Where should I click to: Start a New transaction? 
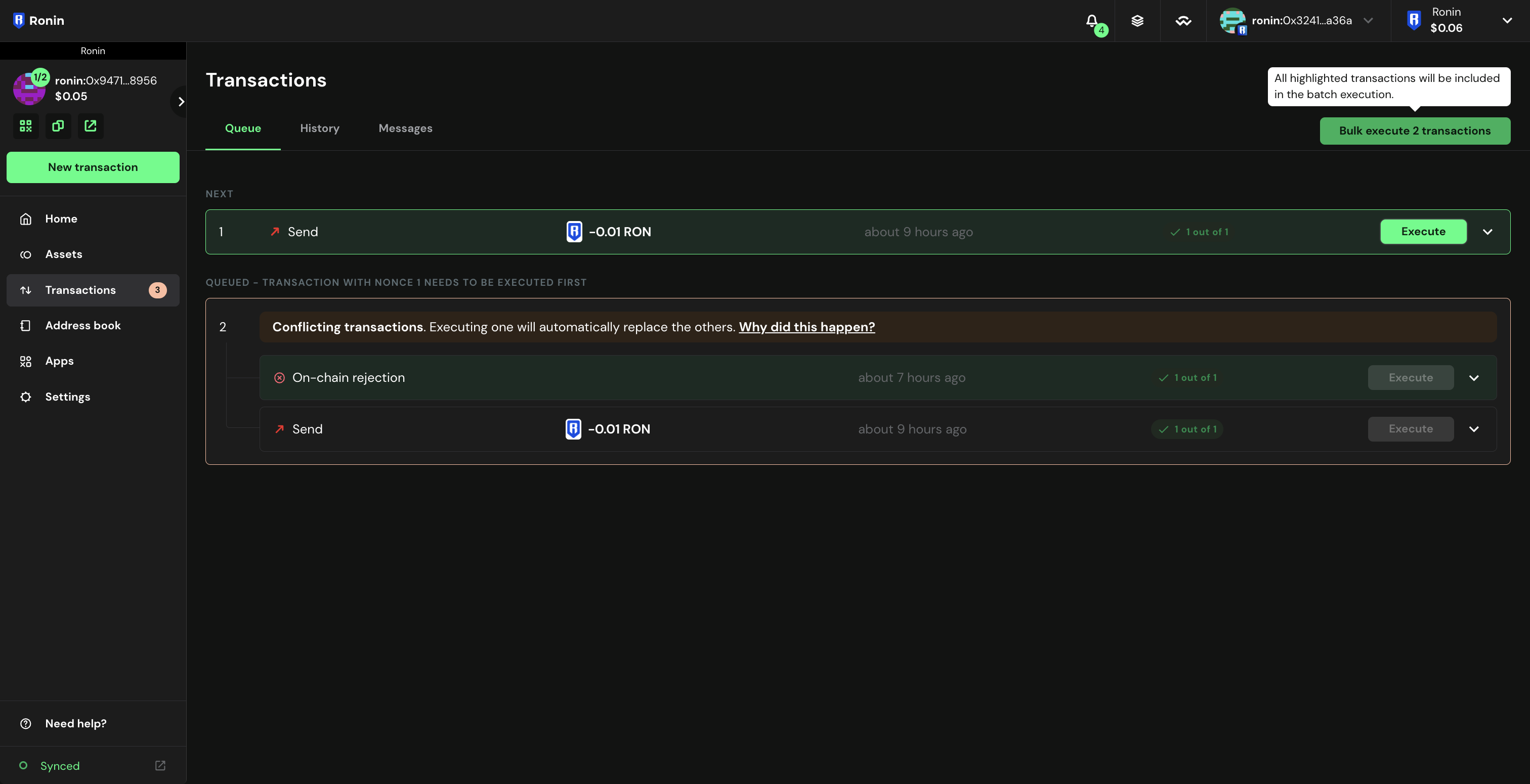click(x=93, y=167)
